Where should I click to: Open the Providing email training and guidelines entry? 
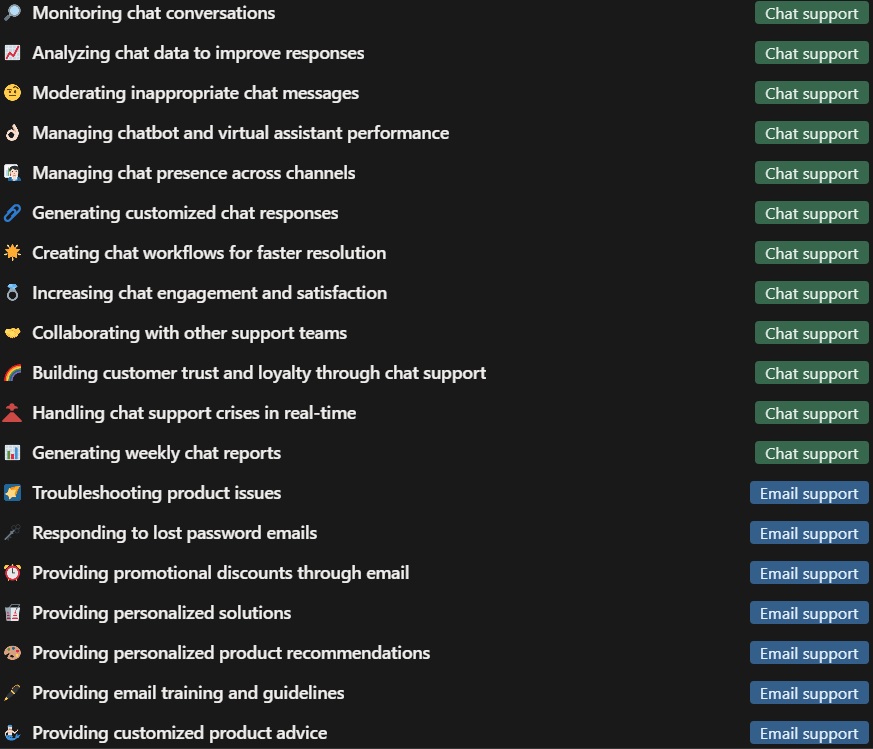188,693
